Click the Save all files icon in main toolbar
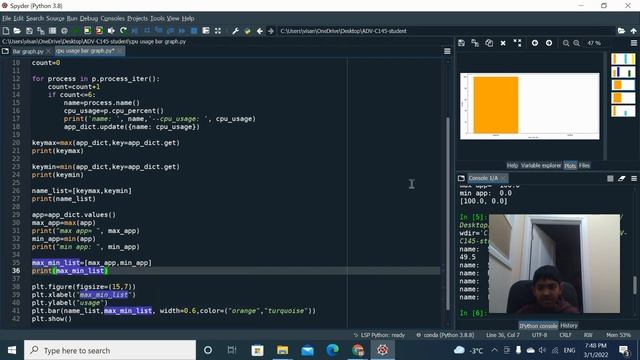 pyautogui.click(x=40, y=31)
